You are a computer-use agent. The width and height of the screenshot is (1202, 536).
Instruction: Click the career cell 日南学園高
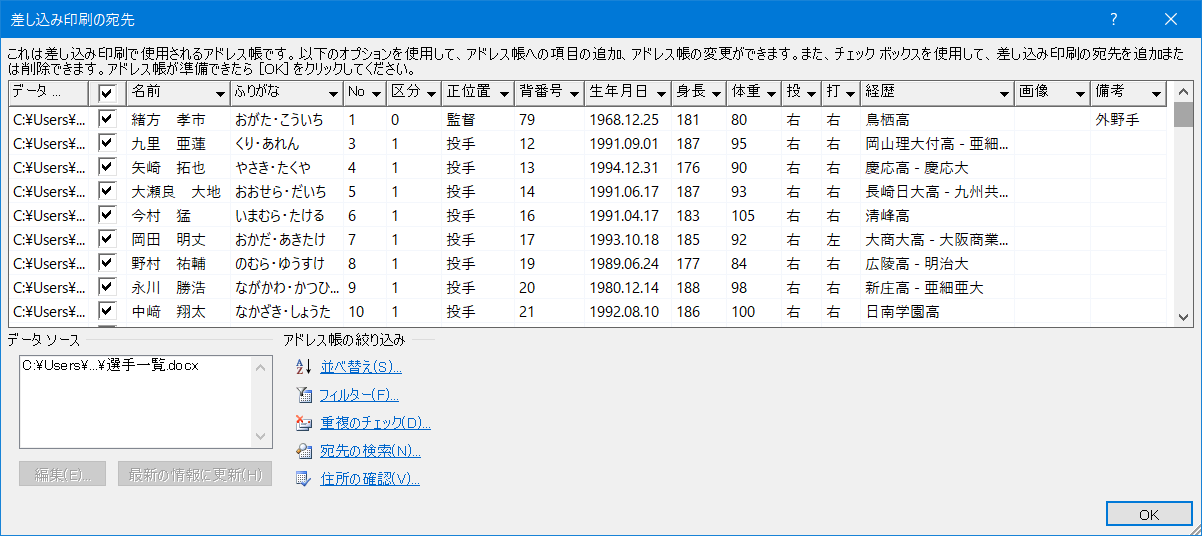pyautogui.click(x=904, y=311)
